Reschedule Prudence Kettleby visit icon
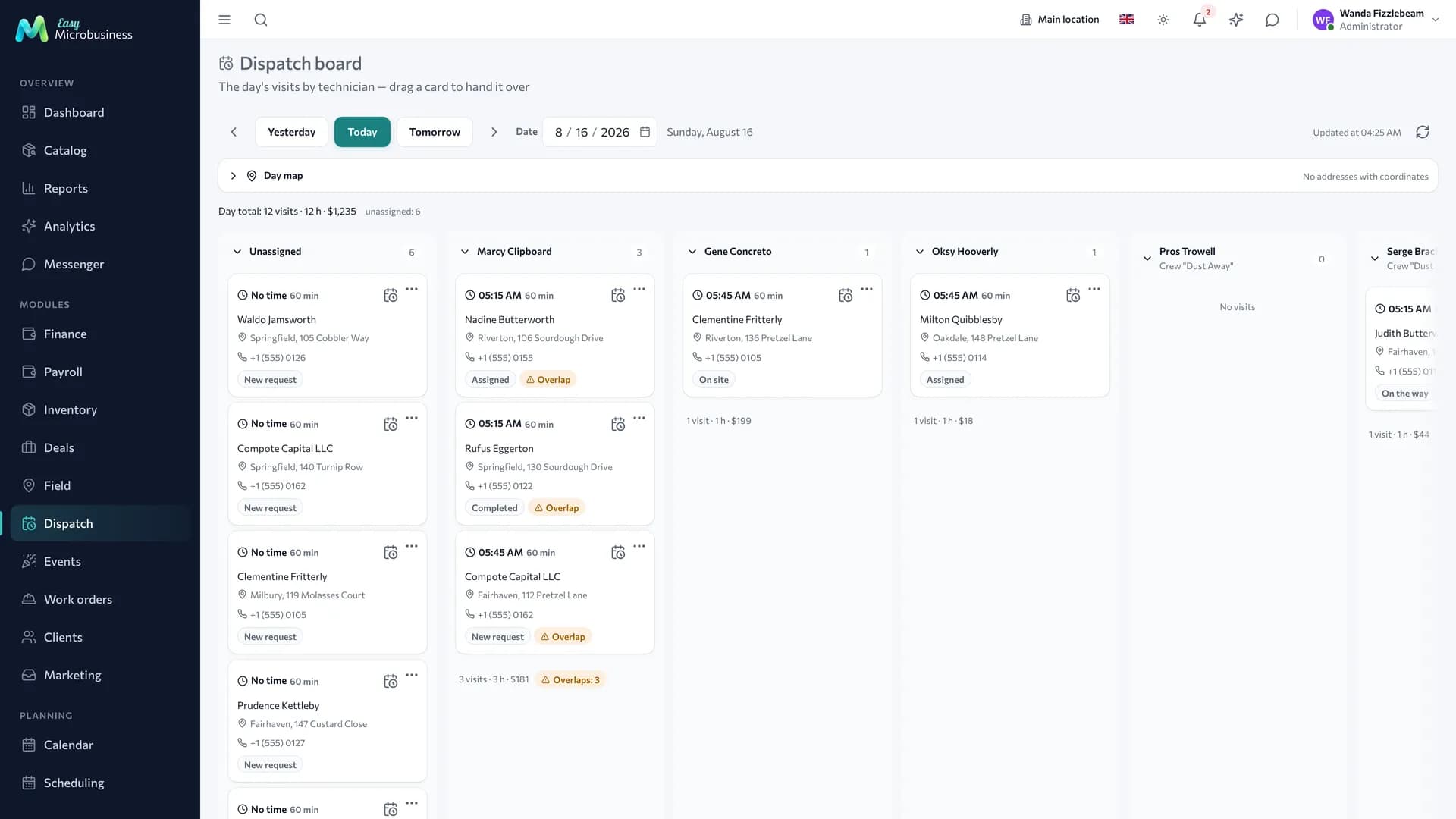1456x819 pixels. tap(391, 682)
